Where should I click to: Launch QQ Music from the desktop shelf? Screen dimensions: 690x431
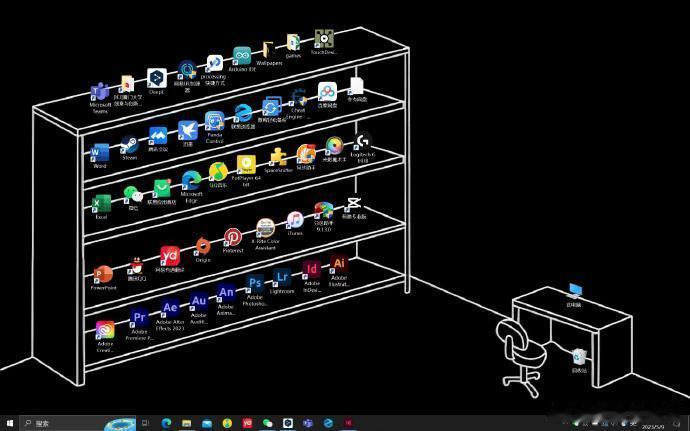coord(218,172)
